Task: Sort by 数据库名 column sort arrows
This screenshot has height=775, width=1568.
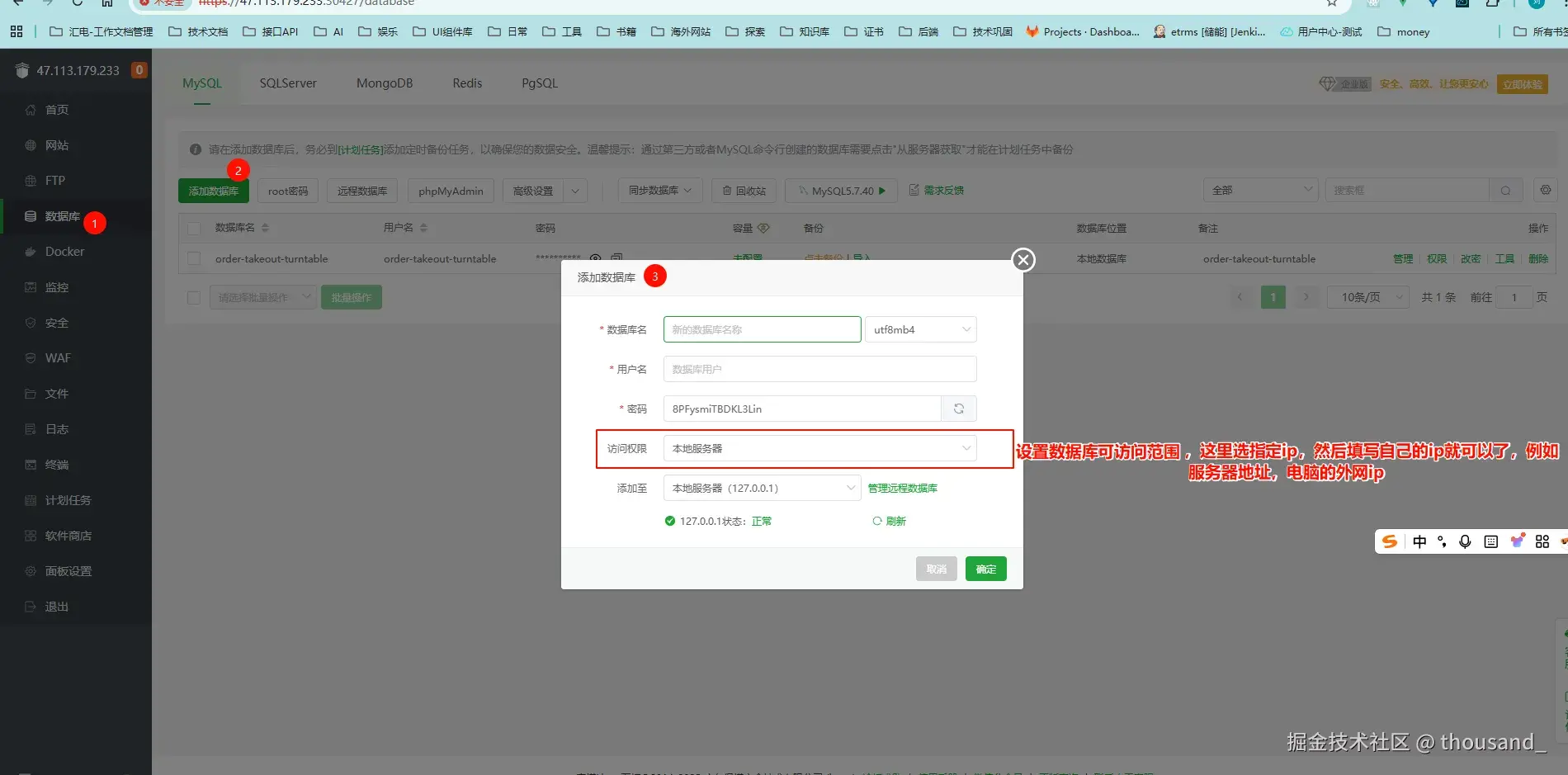Action: [265, 228]
